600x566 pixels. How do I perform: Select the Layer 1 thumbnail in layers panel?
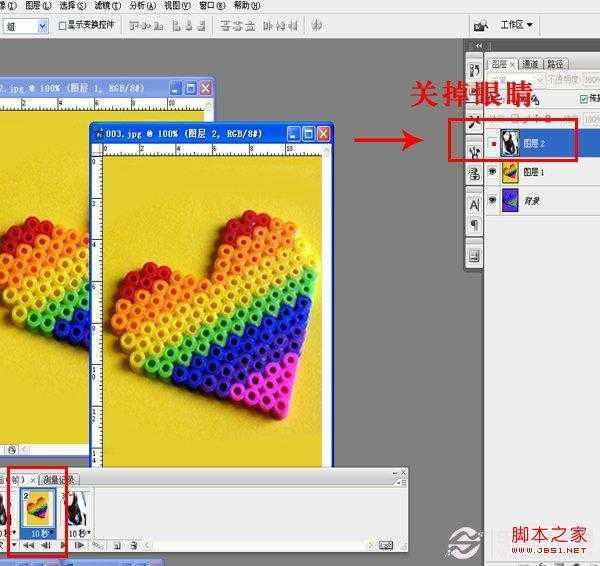[510, 172]
